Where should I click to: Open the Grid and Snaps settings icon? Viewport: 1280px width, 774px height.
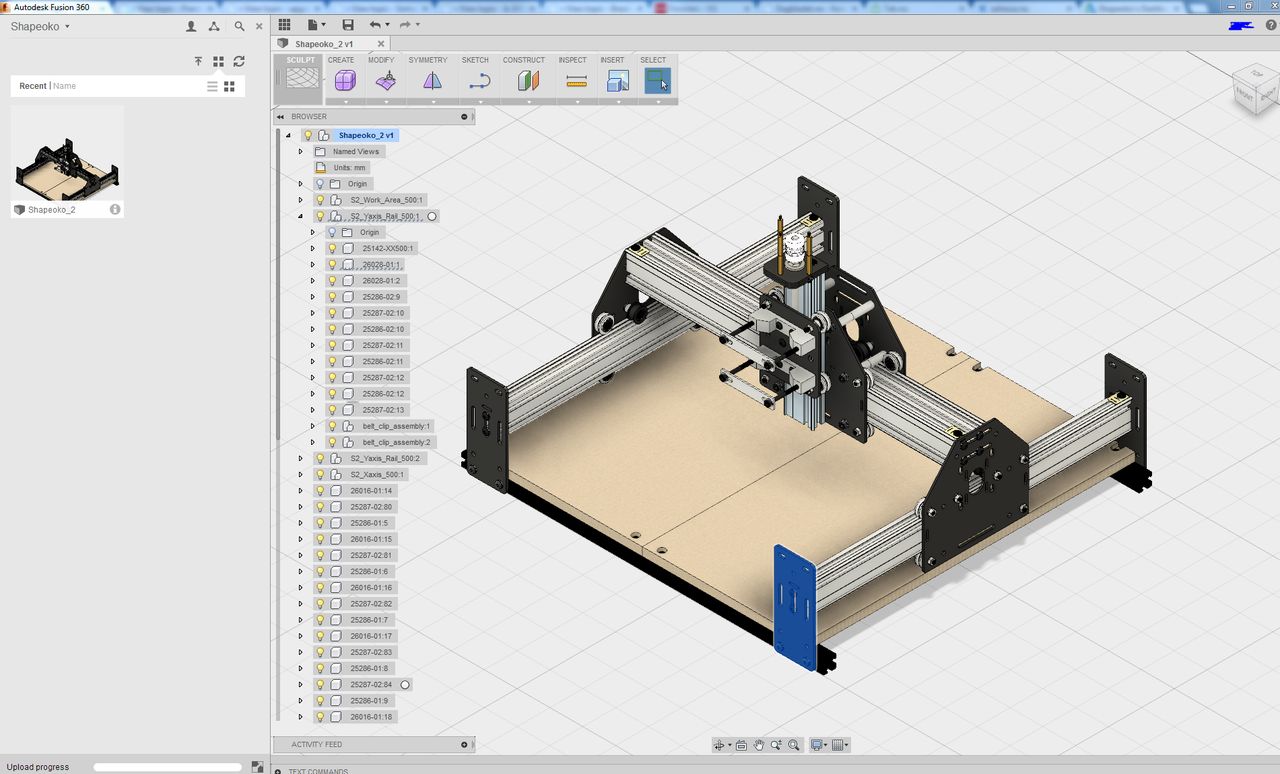click(x=839, y=745)
